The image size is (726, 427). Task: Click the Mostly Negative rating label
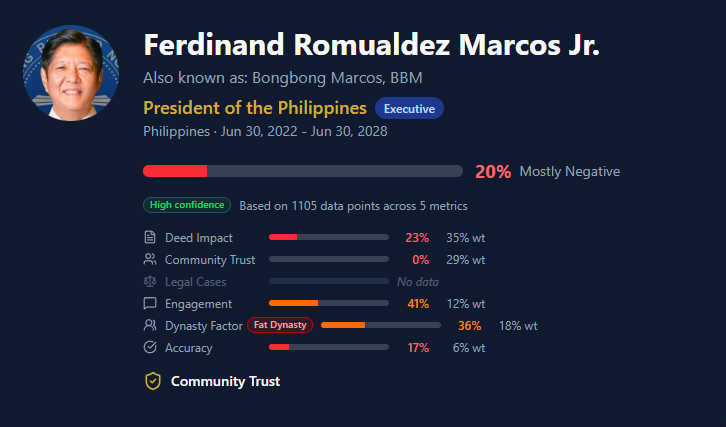click(569, 171)
